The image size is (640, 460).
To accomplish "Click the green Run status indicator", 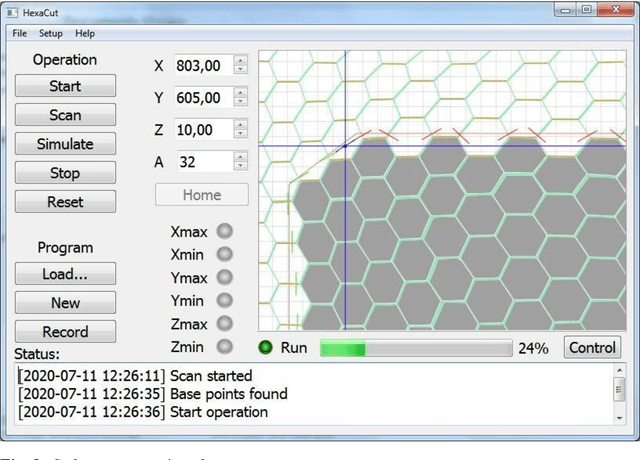I will click(266, 348).
